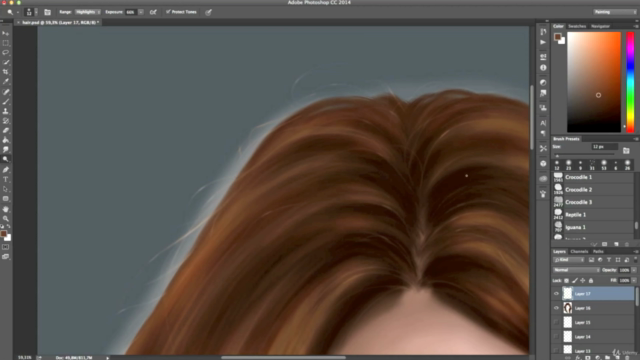Toggle lock image pixels brush icon
Viewport: 640px width, 360px height.
tap(575, 280)
